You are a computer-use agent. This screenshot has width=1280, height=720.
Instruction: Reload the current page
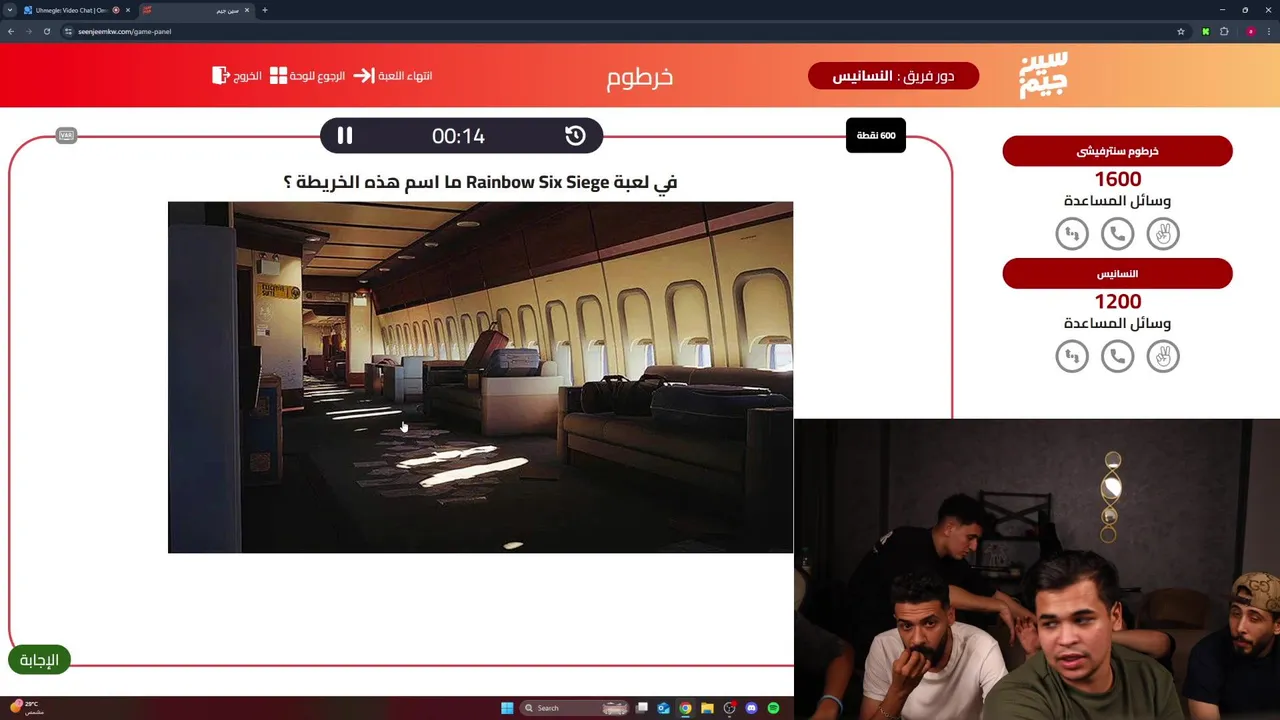pyautogui.click(x=46, y=31)
